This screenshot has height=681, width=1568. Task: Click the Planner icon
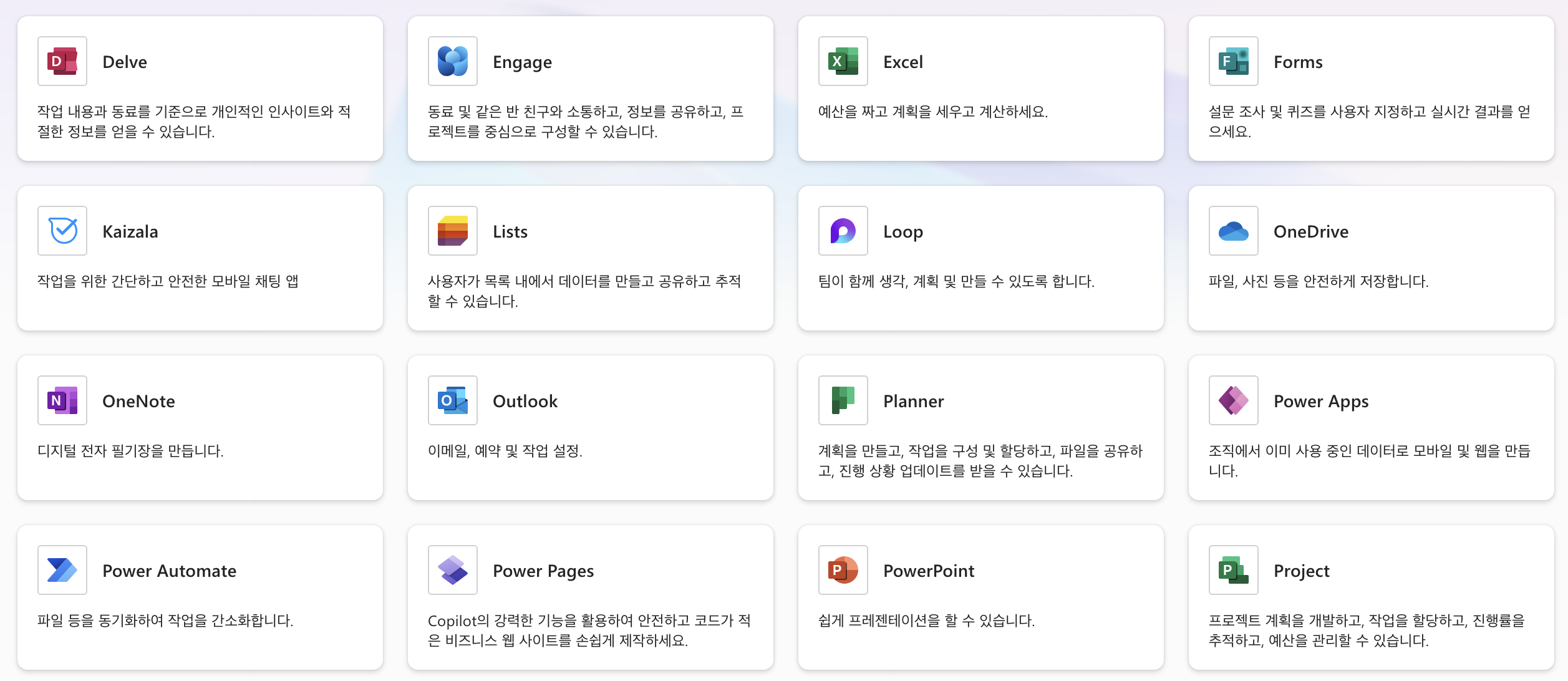tap(843, 400)
